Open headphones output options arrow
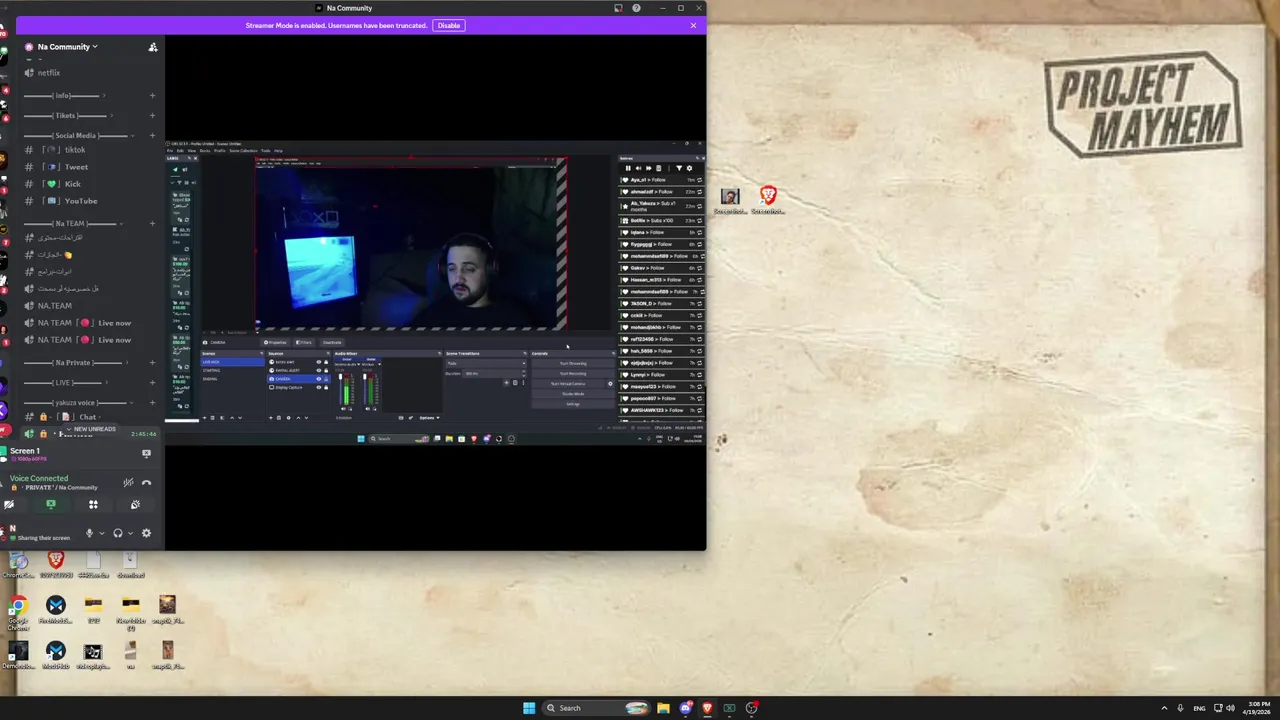The image size is (1280, 720). coord(130,533)
